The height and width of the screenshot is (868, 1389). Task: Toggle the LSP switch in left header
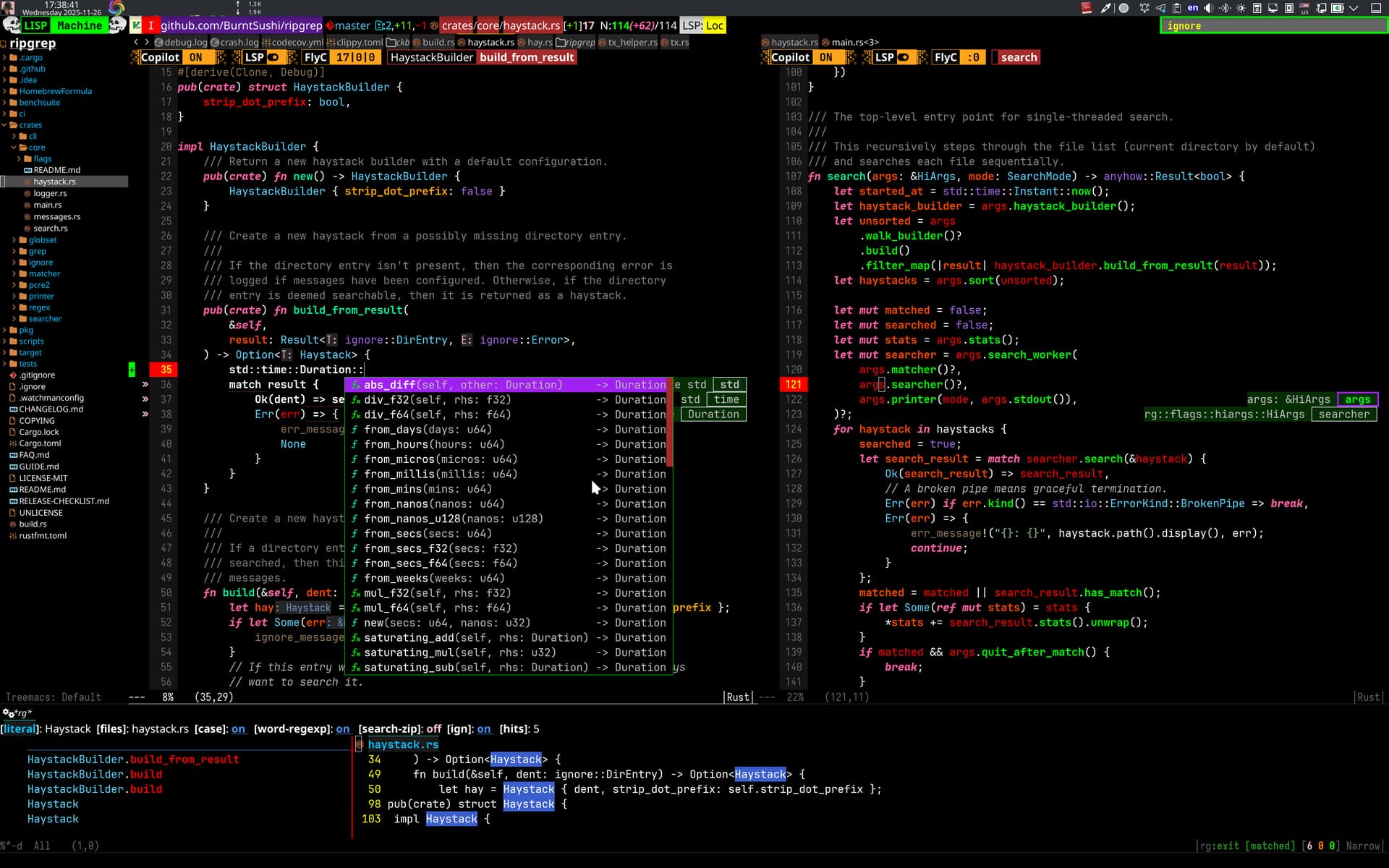pos(273,57)
